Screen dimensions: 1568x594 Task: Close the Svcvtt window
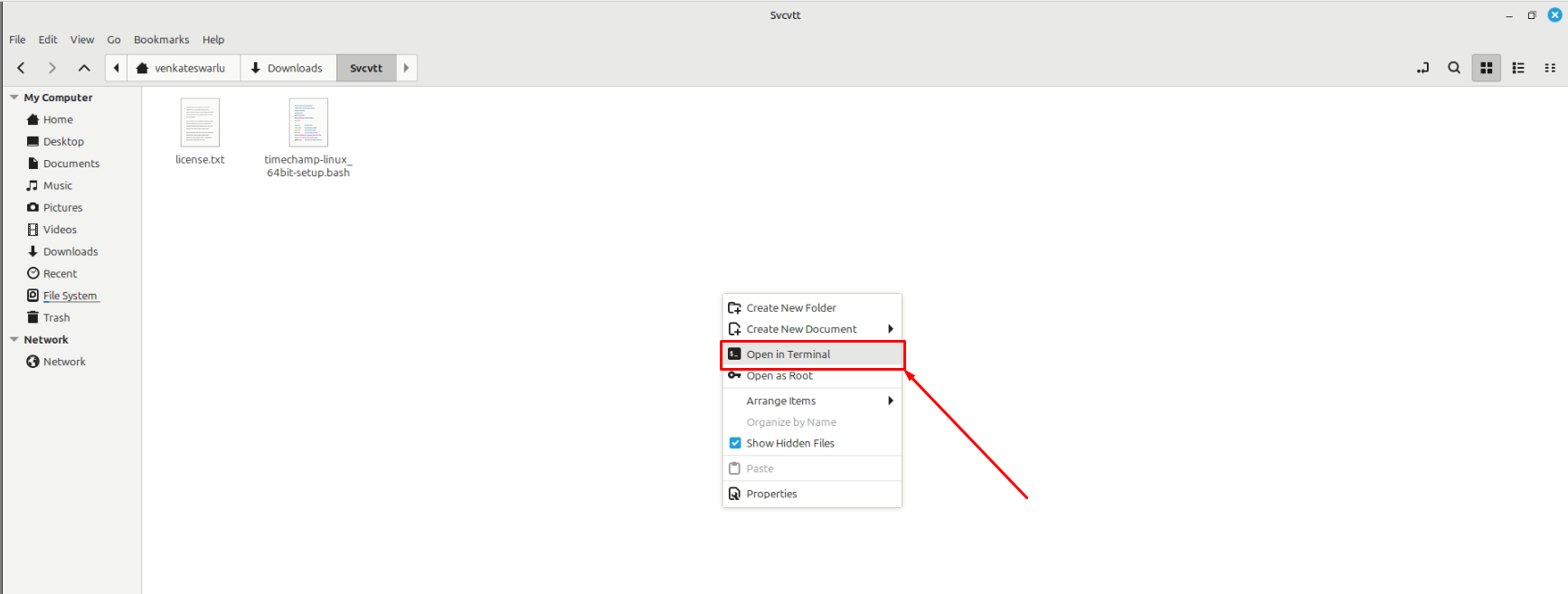(1555, 14)
